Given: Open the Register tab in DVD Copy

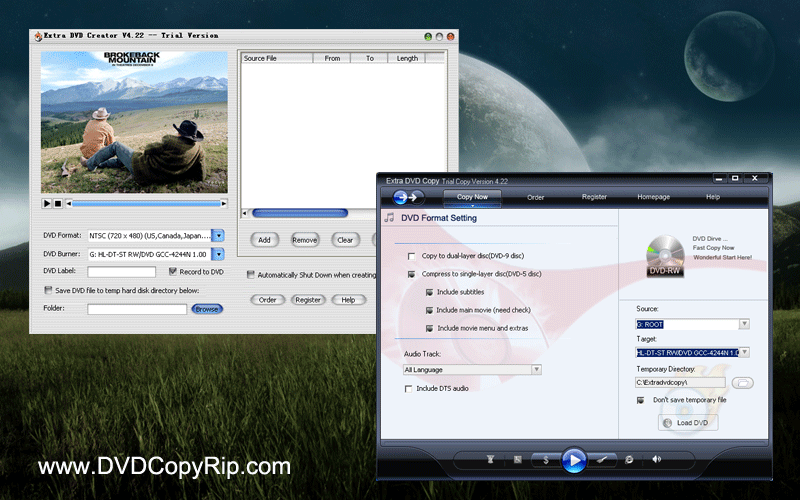Looking at the screenshot, I should 594,197.
